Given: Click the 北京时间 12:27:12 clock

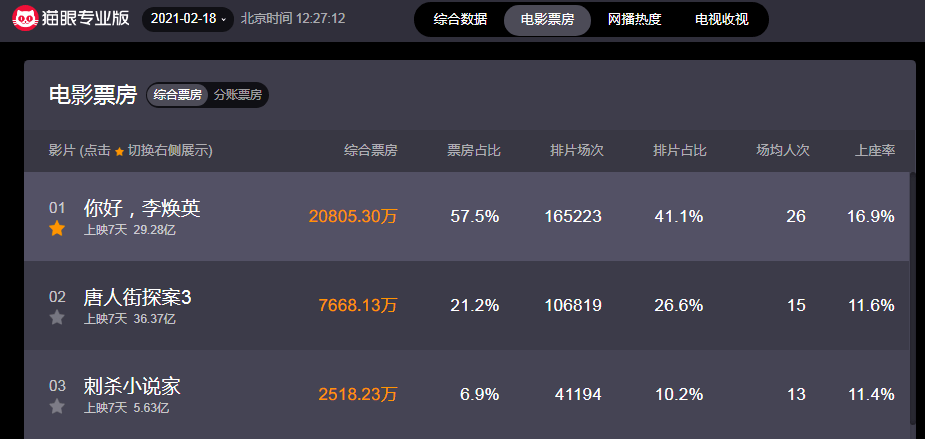Looking at the screenshot, I should coord(293,19).
